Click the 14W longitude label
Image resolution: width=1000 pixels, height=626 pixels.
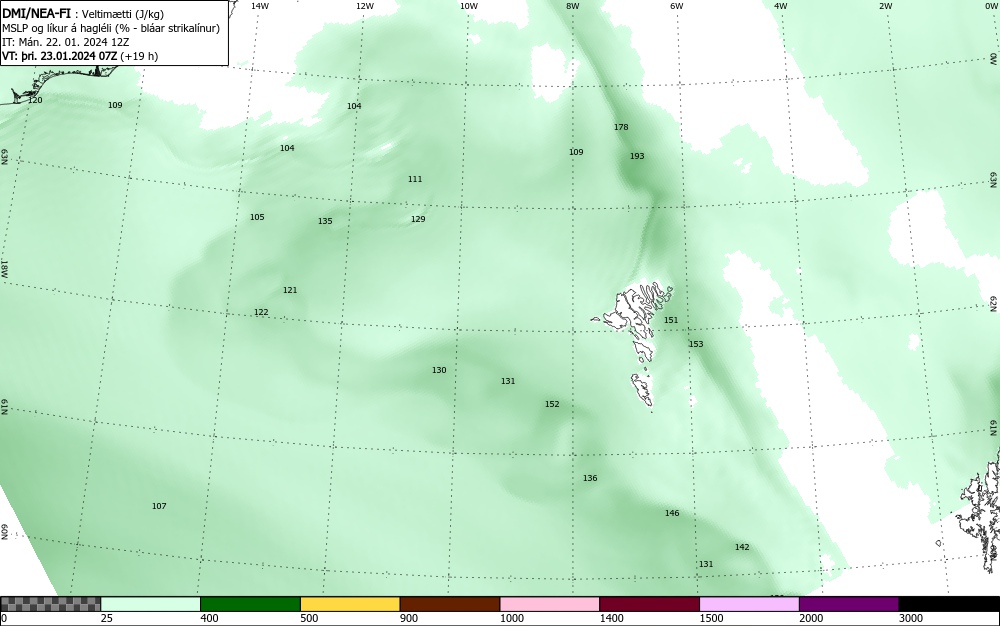pyautogui.click(x=260, y=6)
